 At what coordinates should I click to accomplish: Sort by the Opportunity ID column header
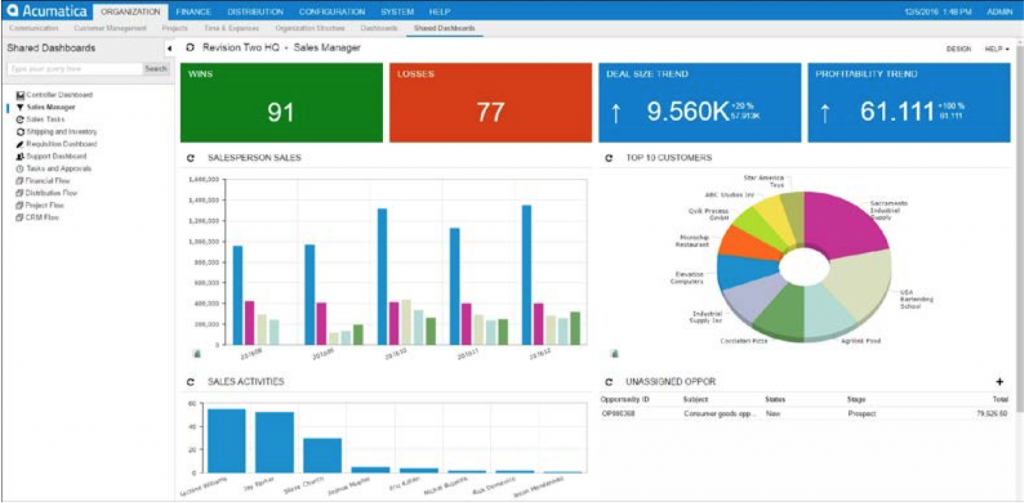tap(625, 399)
